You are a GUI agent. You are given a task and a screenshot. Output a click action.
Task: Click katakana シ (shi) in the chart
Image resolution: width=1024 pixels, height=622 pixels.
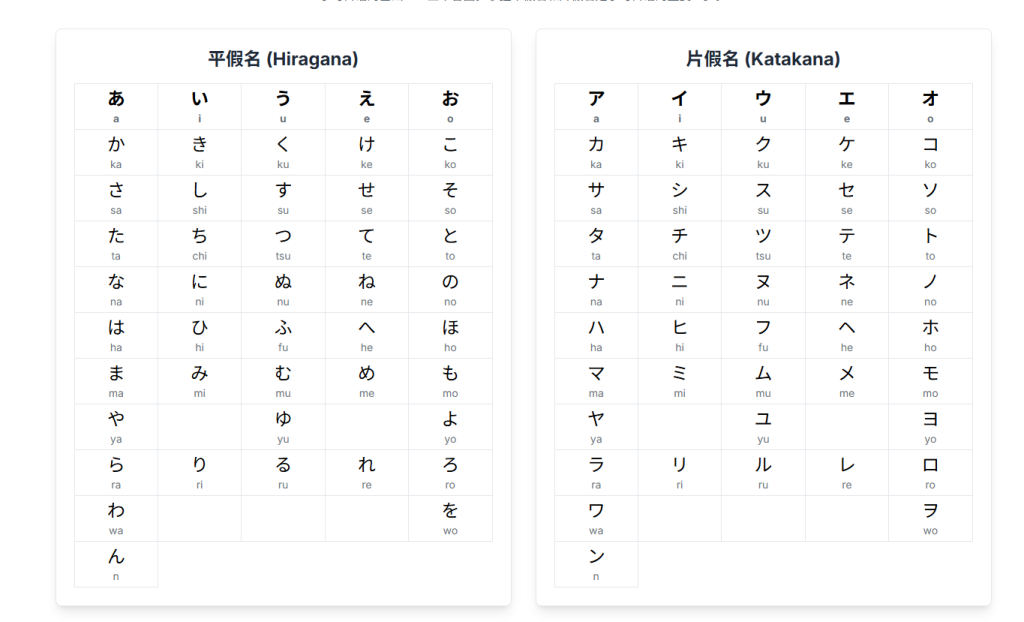[x=680, y=198]
